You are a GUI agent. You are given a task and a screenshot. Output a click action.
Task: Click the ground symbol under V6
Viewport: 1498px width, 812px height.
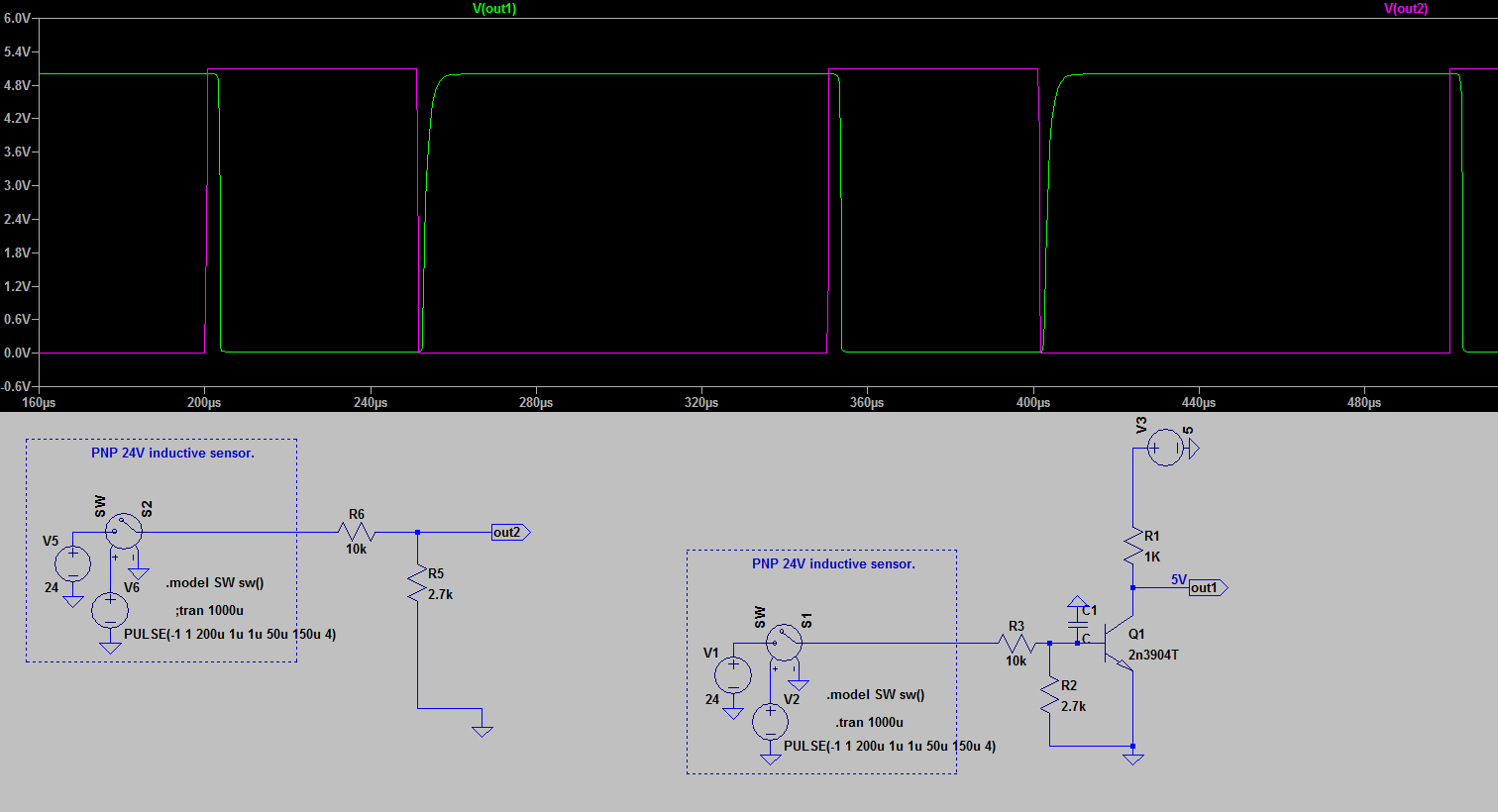110,648
